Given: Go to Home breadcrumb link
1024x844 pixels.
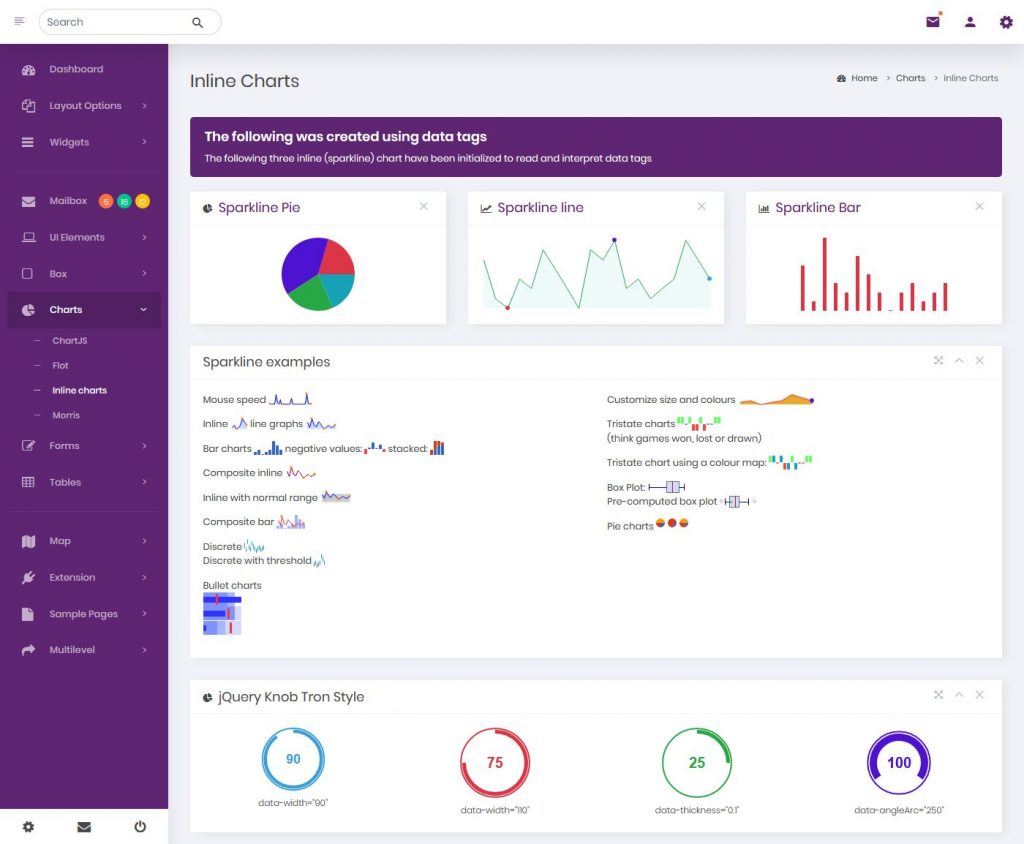Looking at the screenshot, I should pyautogui.click(x=864, y=78).
